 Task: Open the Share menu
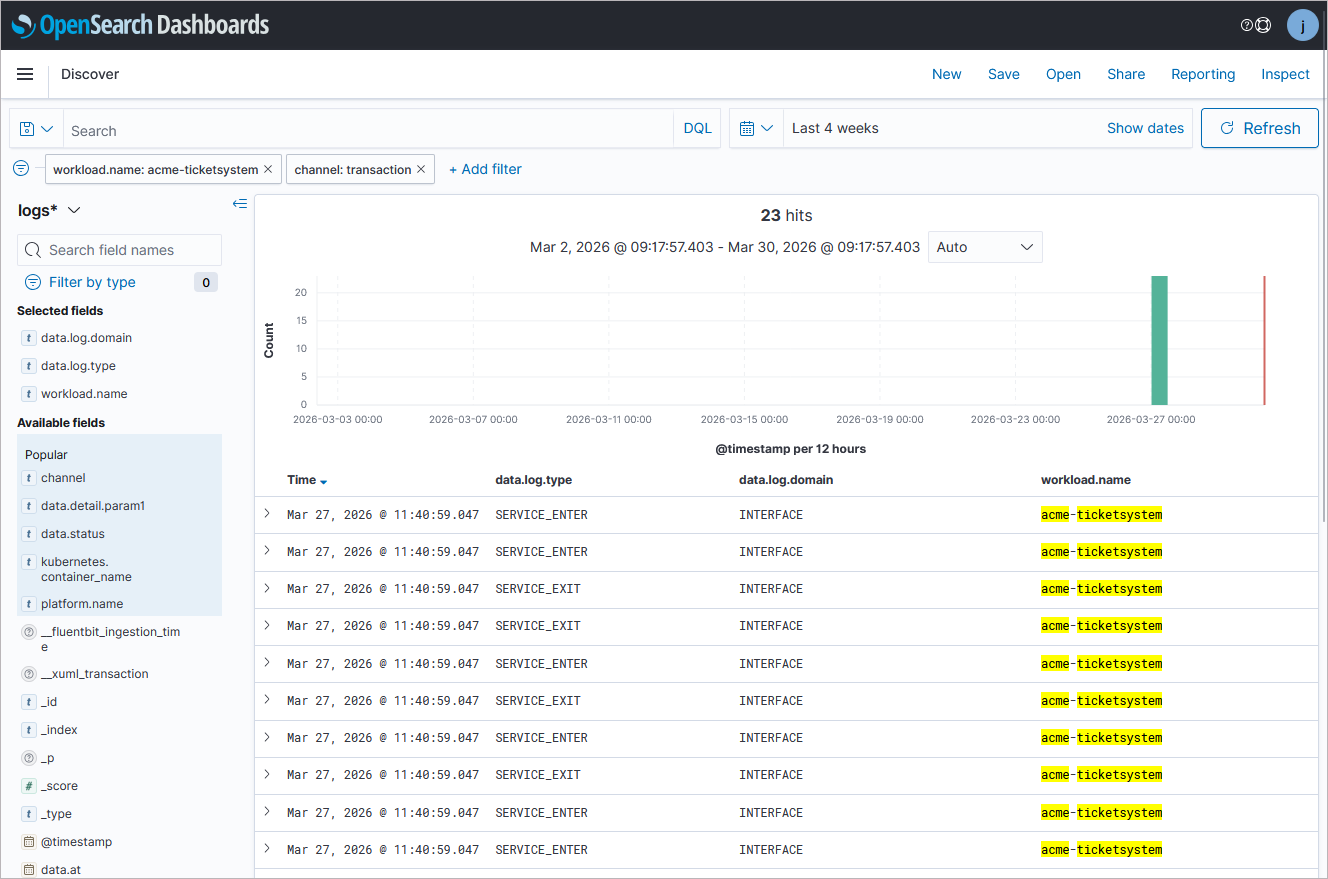[1126, 74]
